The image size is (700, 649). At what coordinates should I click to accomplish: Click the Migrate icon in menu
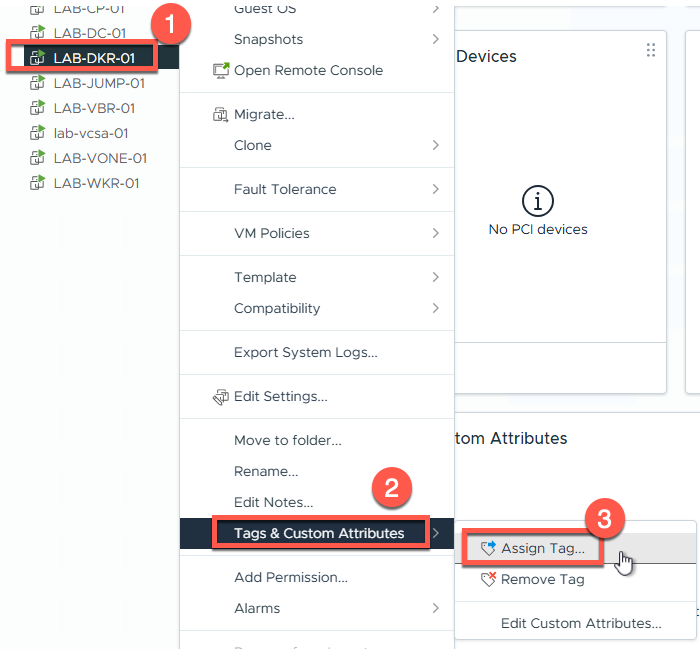221,115
